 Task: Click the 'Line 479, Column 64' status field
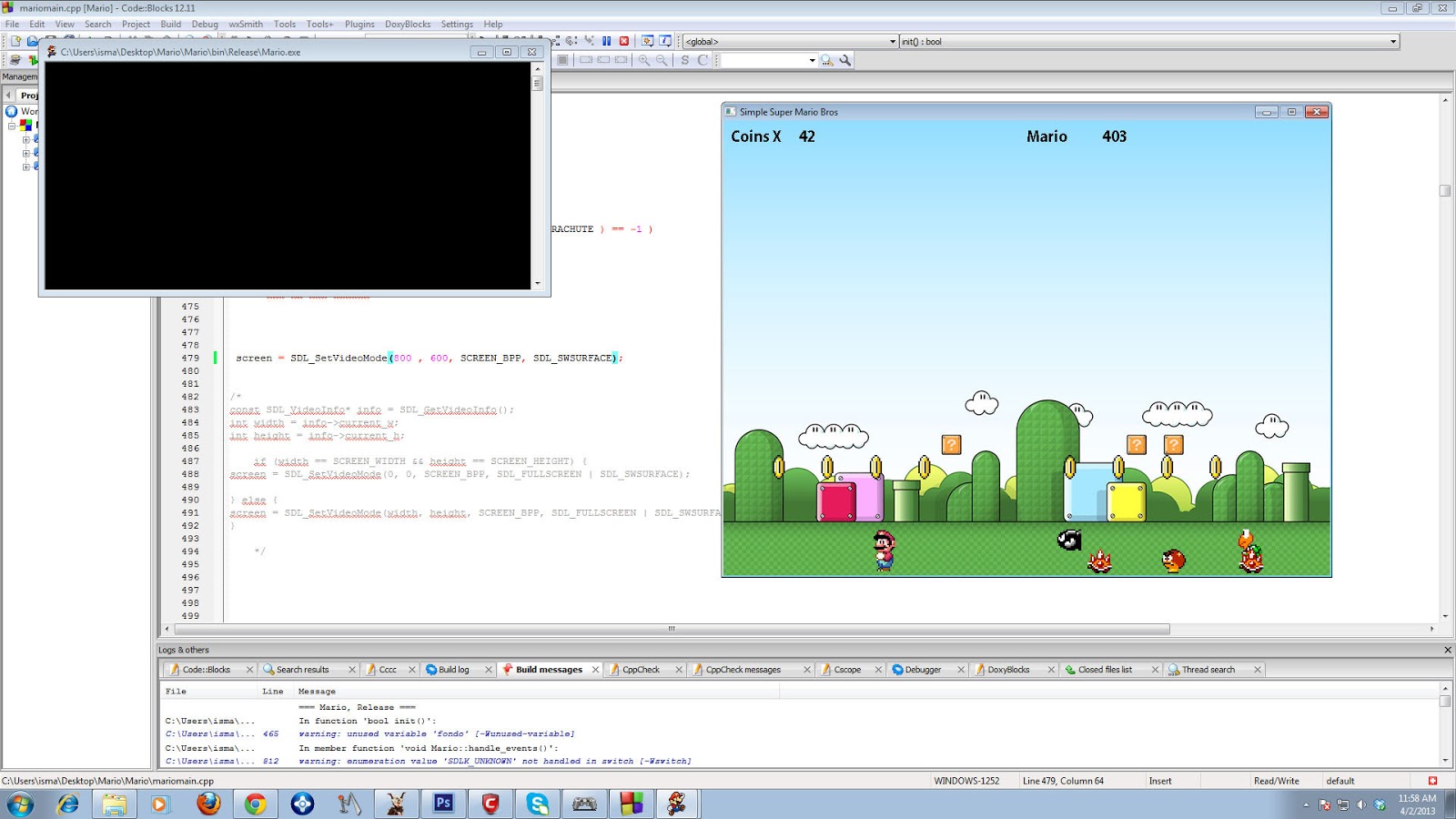1063,781
